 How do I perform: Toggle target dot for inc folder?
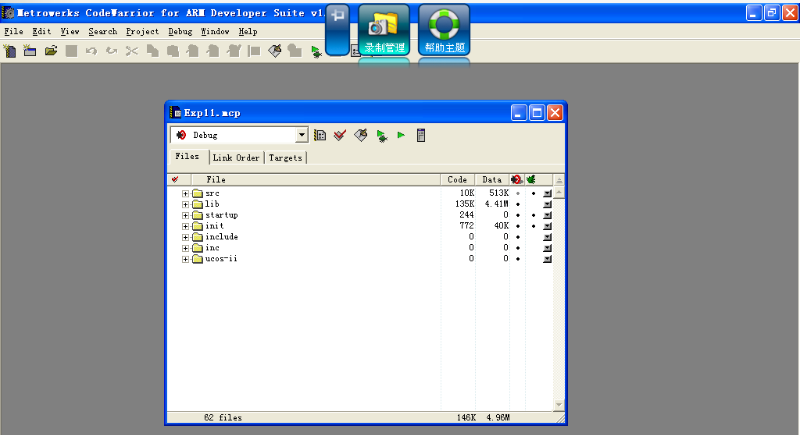517,248
